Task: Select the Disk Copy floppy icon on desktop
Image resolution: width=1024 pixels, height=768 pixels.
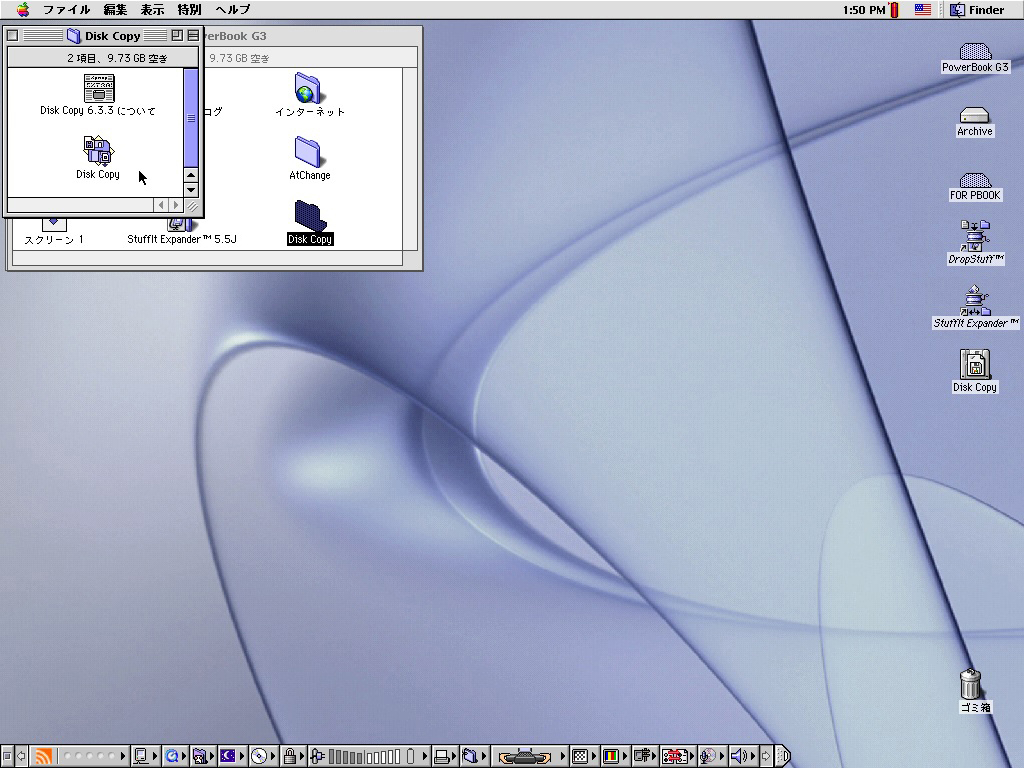Action: [975, 364]
